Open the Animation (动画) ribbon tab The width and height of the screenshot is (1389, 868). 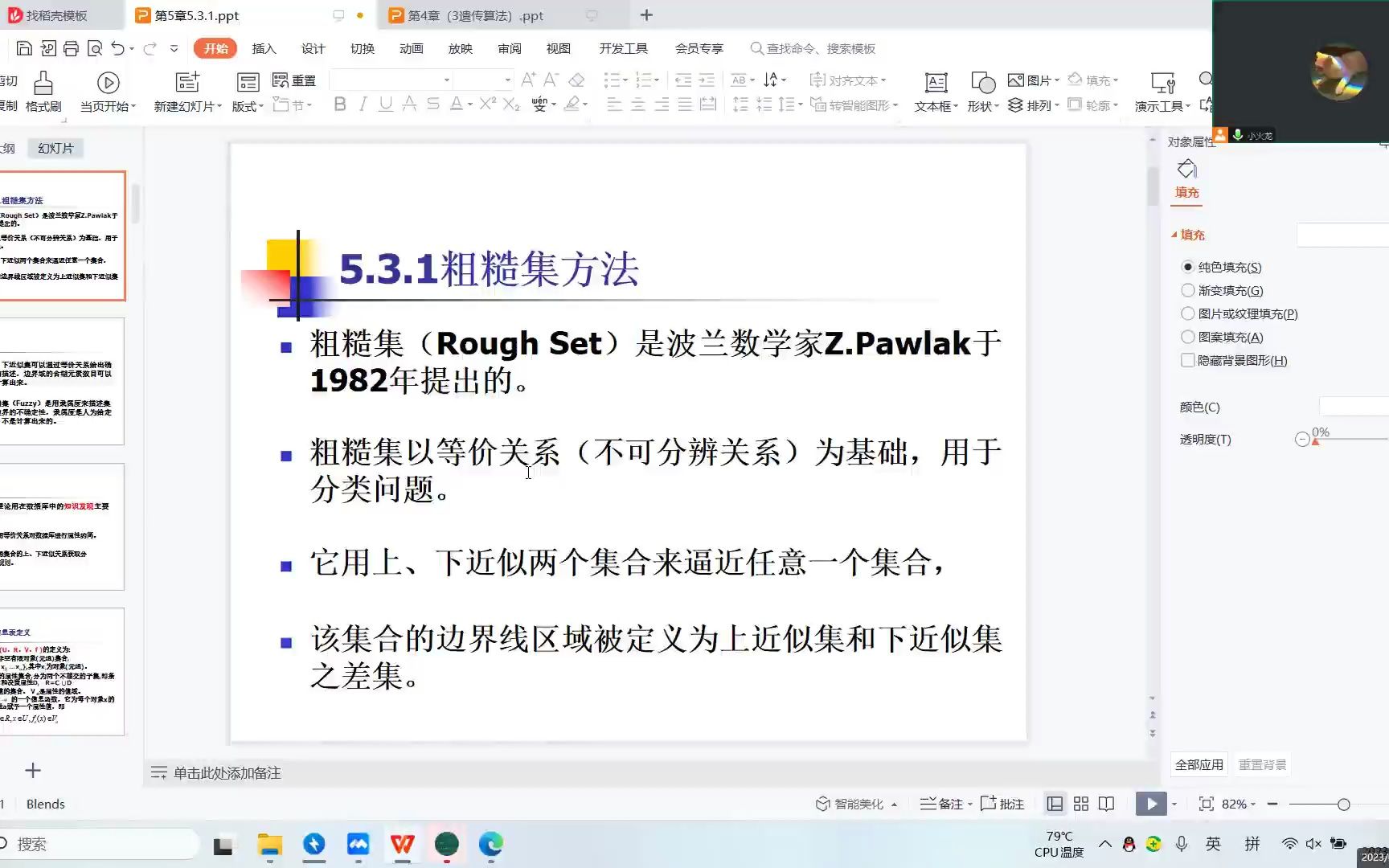[412, 48]
